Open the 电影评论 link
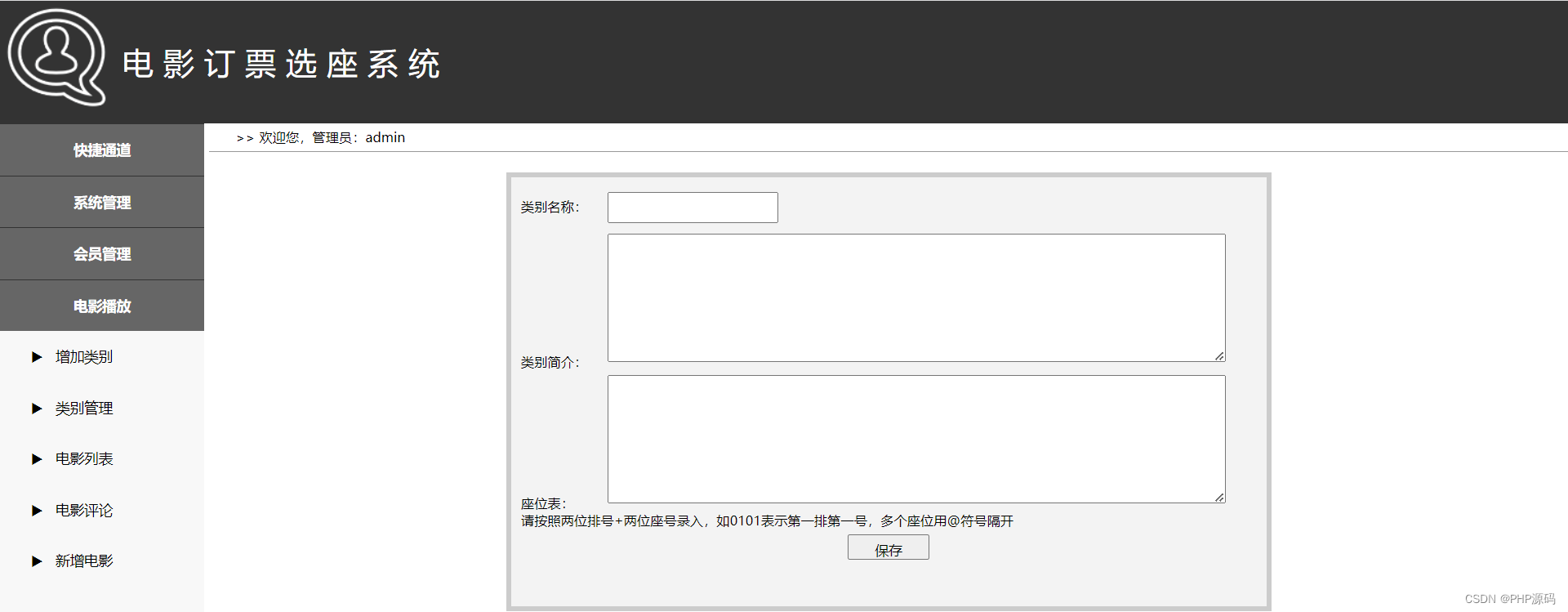This screenshot has height=612, width=1568. (84, 511)
